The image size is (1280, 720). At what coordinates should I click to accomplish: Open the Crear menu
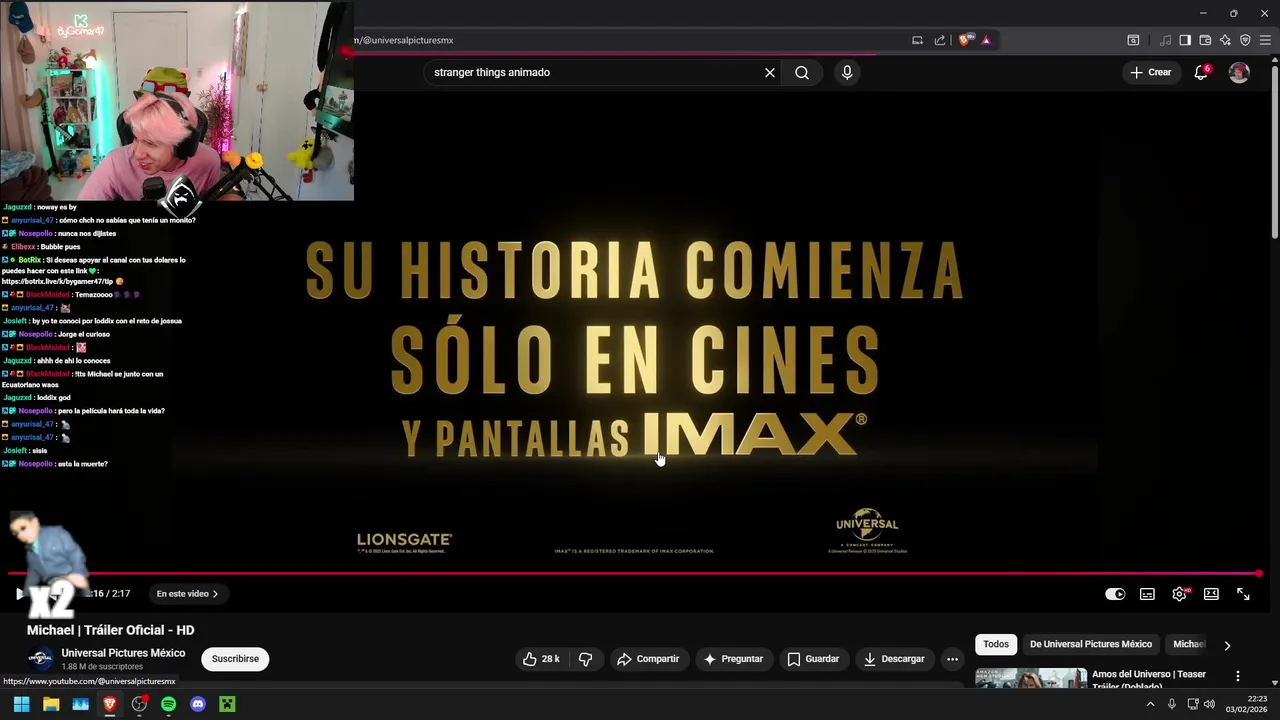(x=1150, y=72)
